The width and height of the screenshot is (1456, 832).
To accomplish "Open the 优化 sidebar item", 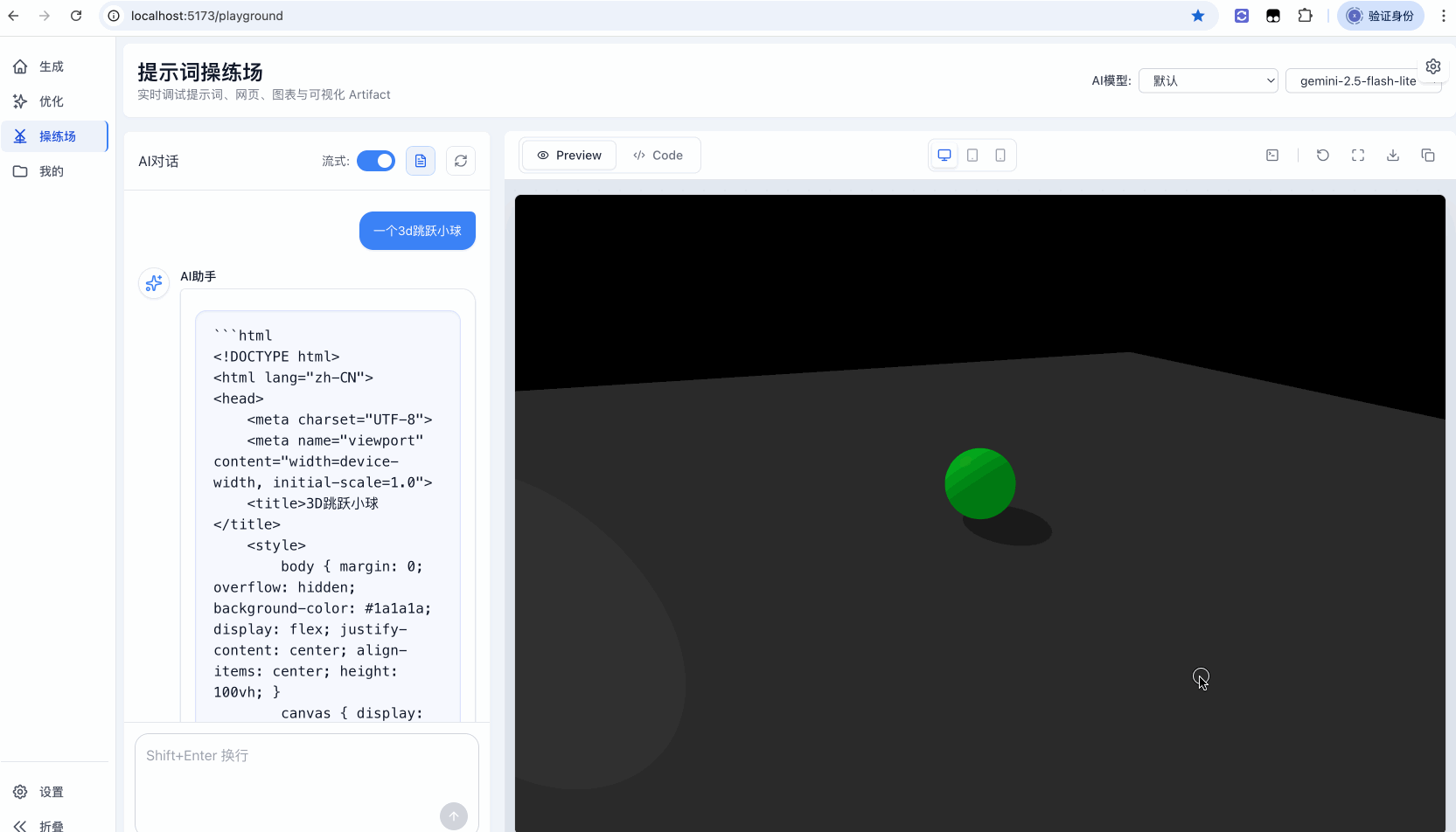I will tap(54, 101).
